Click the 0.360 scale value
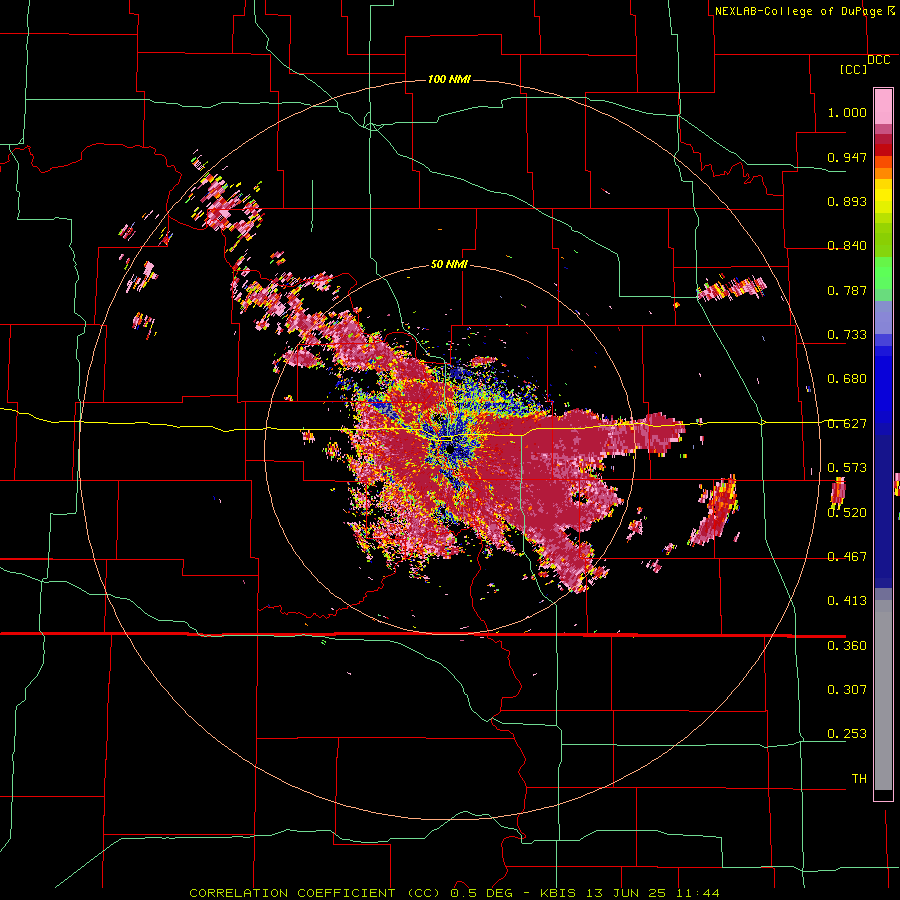The width and height of the screenshot is (900, 900). [847, 645]
